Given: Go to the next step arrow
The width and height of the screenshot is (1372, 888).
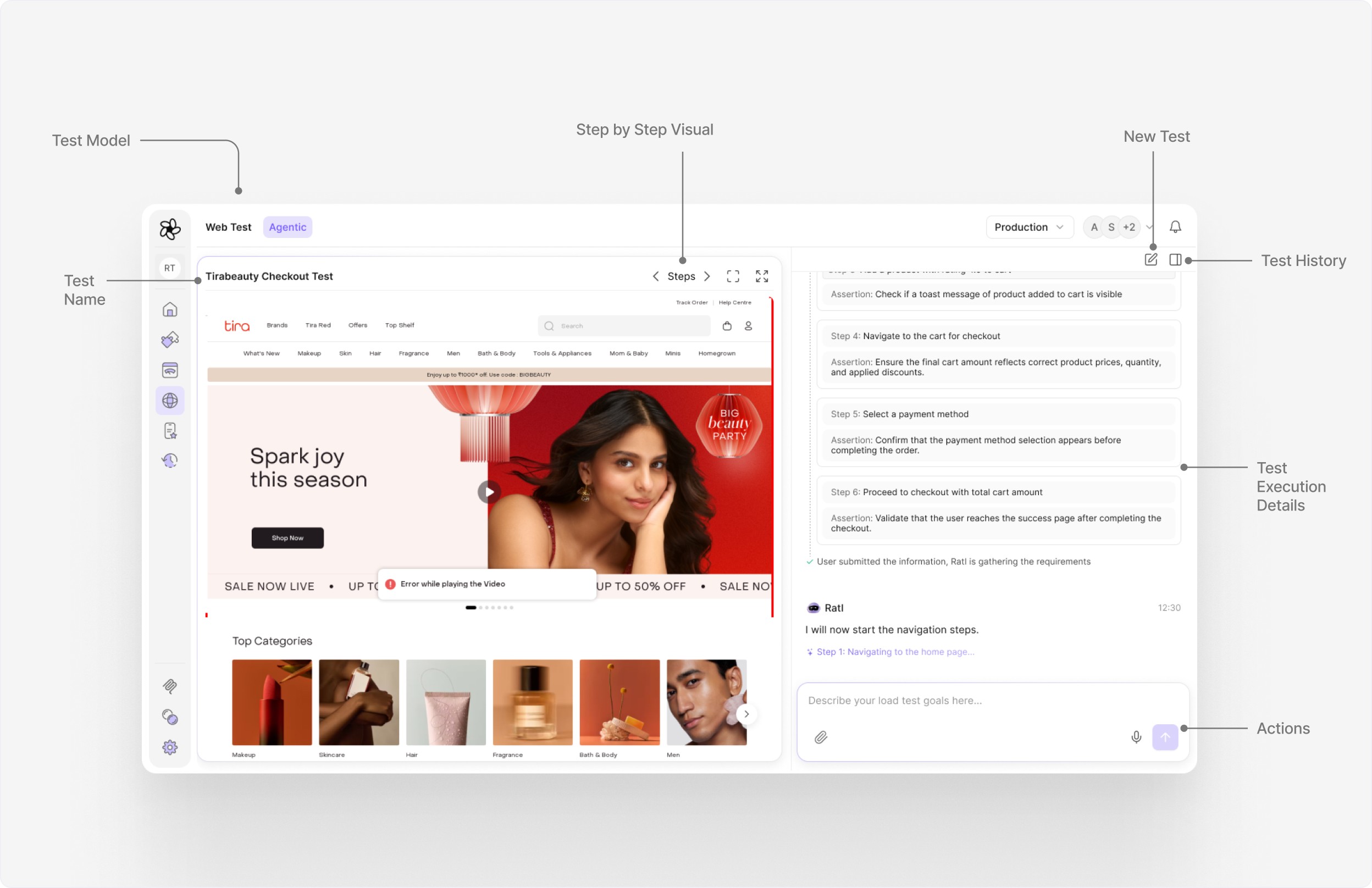Looking at the screenshot, I should coord(707,276).
